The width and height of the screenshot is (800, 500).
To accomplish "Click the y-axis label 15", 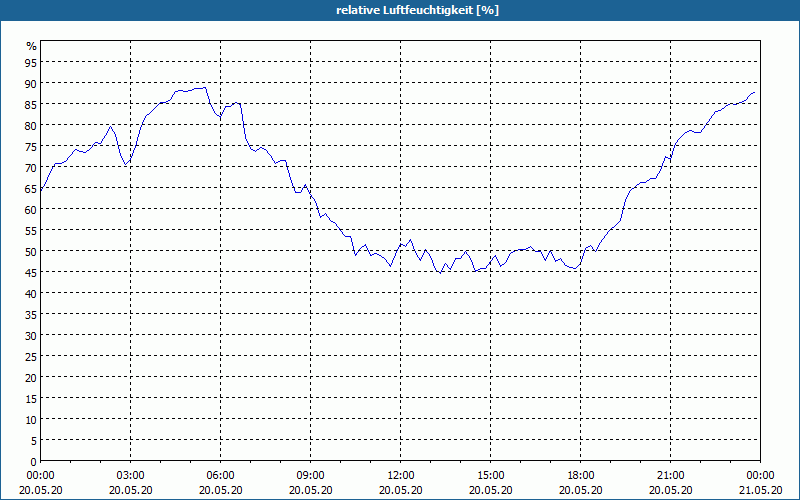I will click(31, 399).
